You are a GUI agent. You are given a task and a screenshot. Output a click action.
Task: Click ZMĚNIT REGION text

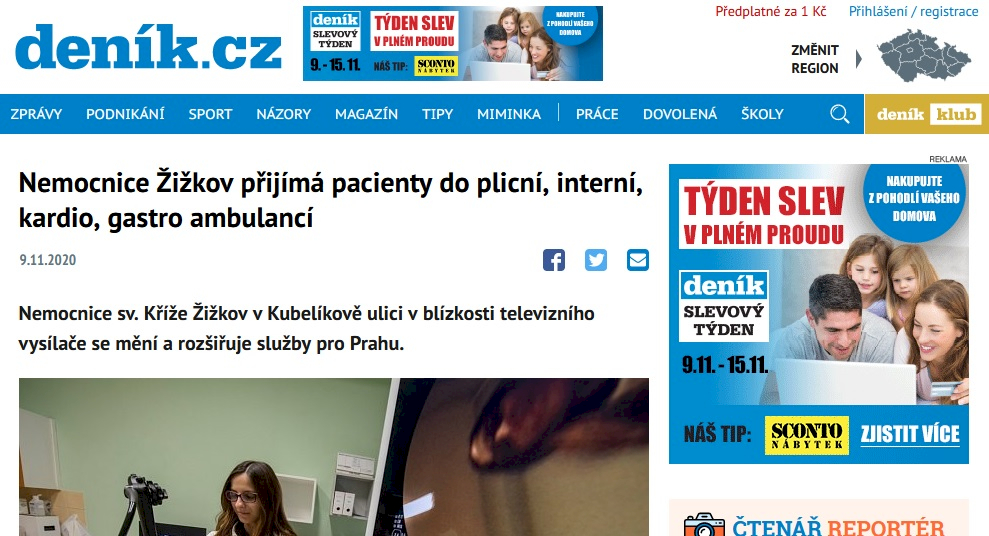(x=815, y=59)
